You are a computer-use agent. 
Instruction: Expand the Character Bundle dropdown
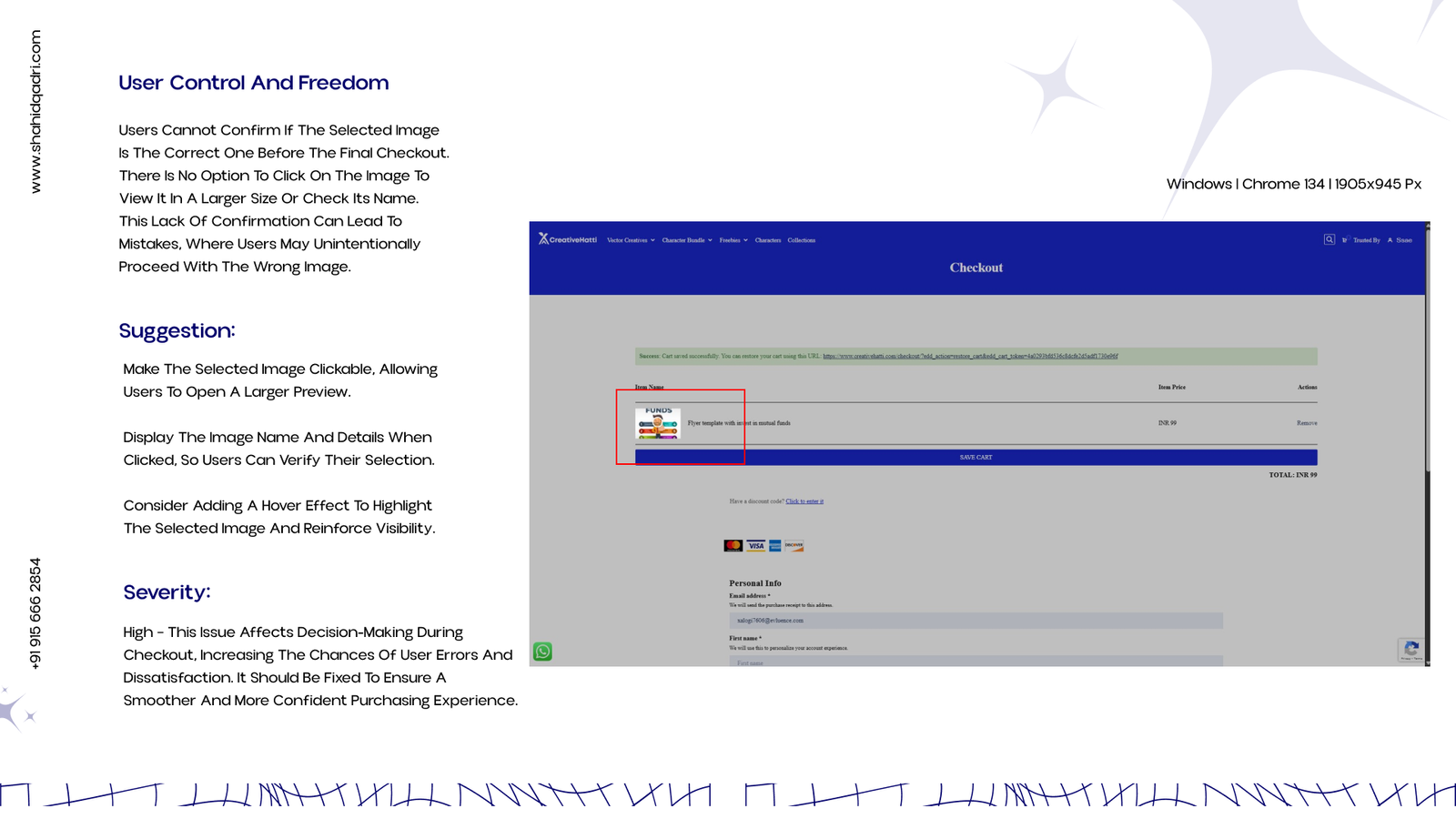pos(687,240)
